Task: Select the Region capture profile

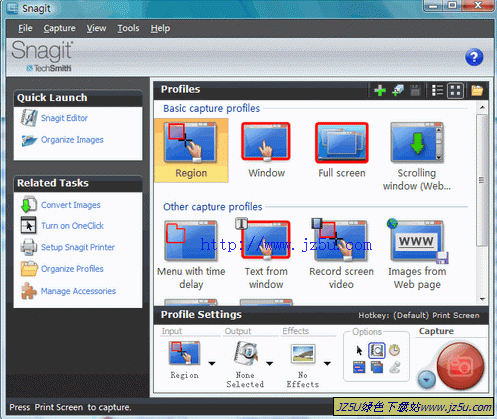Action: 191,150
